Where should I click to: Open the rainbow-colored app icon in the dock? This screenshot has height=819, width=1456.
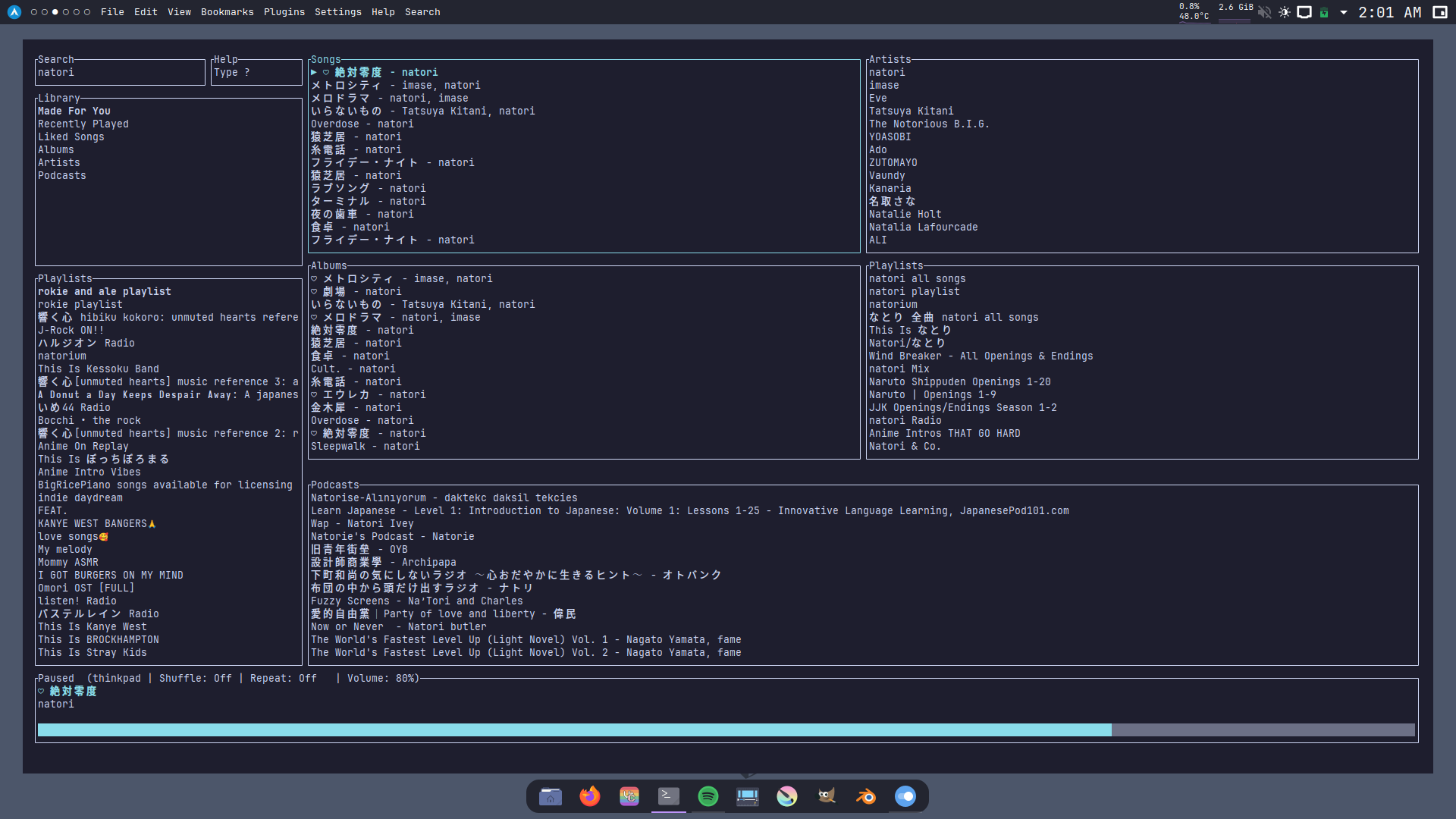click(x=629, y=796)
